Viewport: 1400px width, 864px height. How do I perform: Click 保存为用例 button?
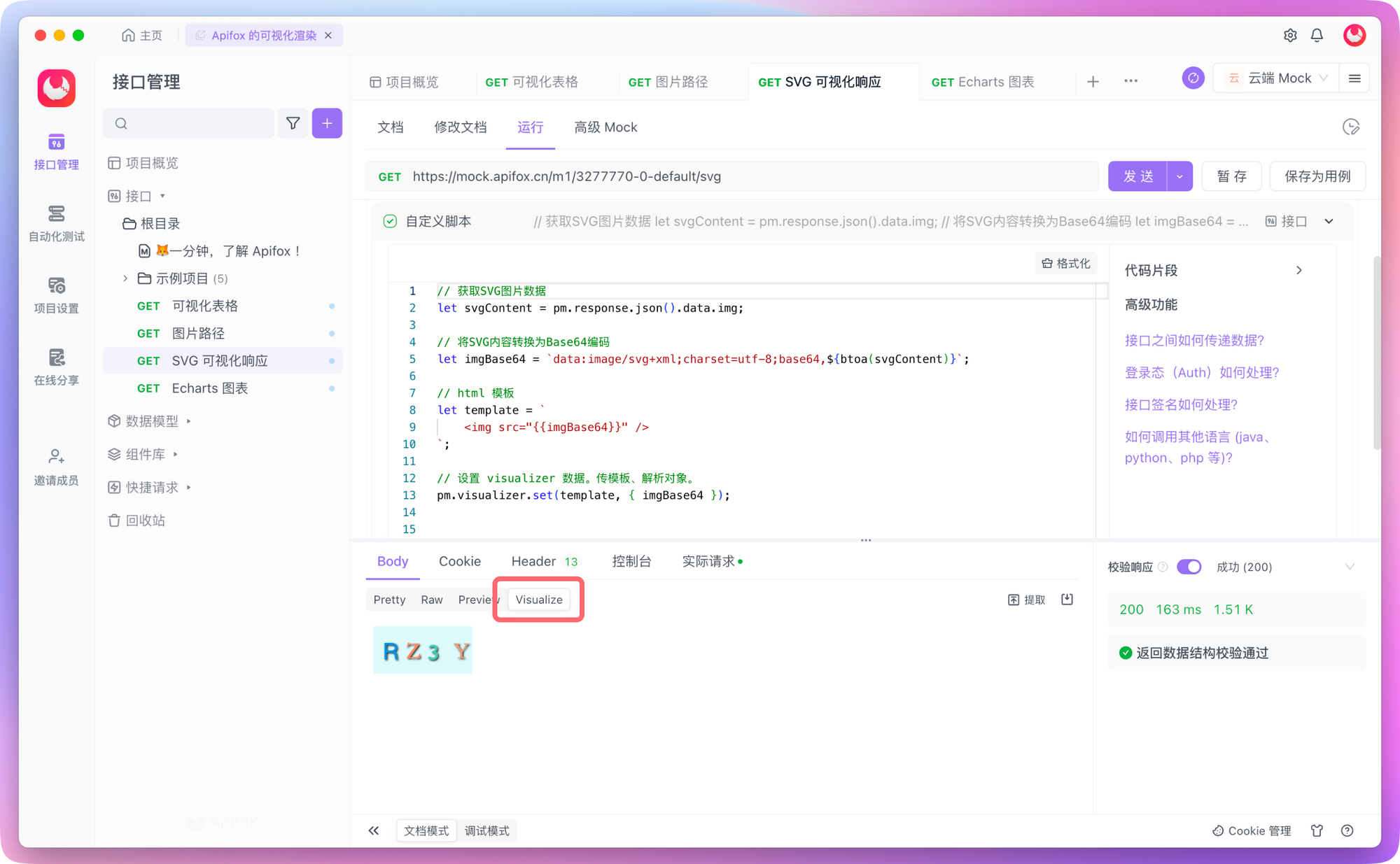click(x=1317, y=176)
